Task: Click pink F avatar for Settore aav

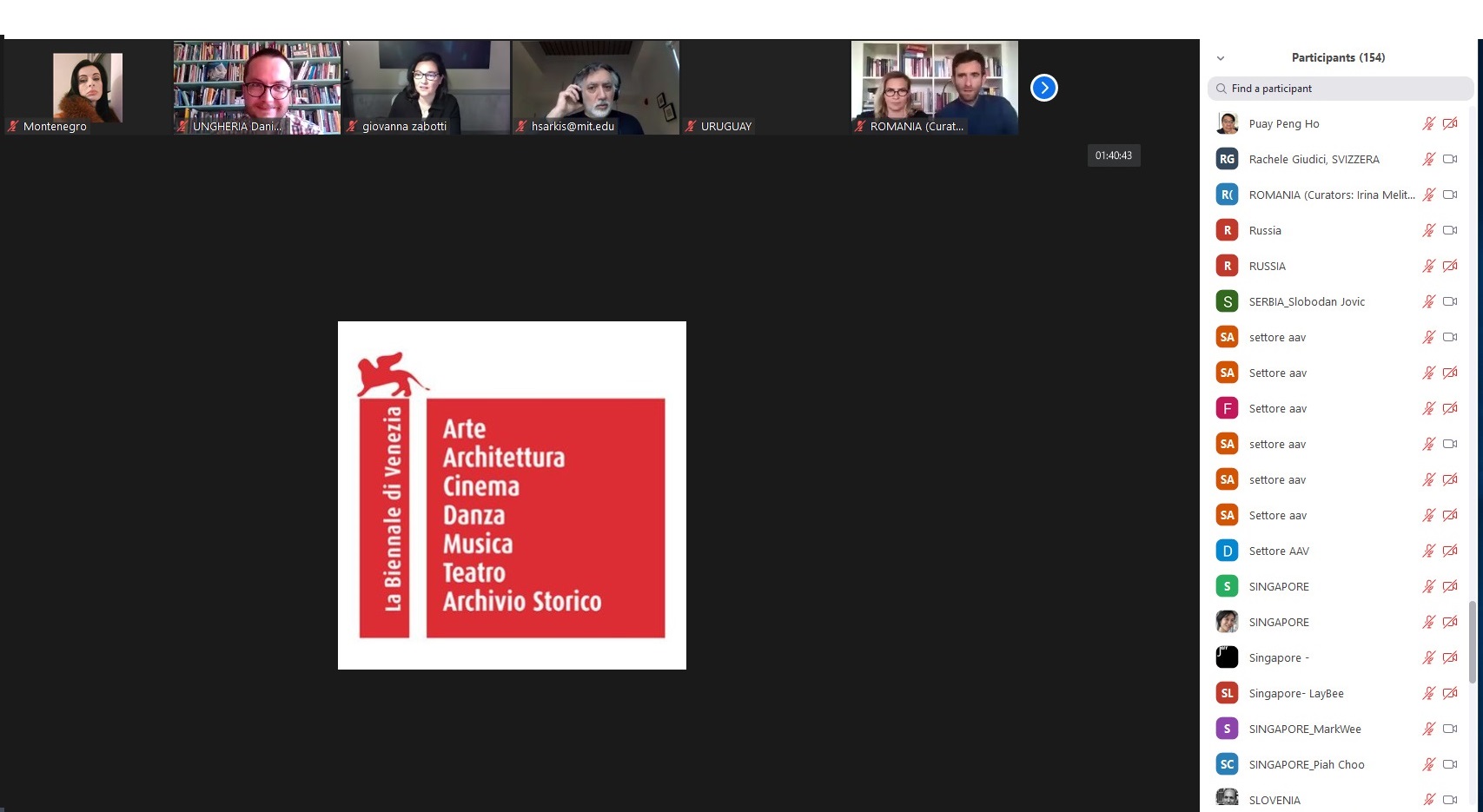Action: tap(1227, 408)
